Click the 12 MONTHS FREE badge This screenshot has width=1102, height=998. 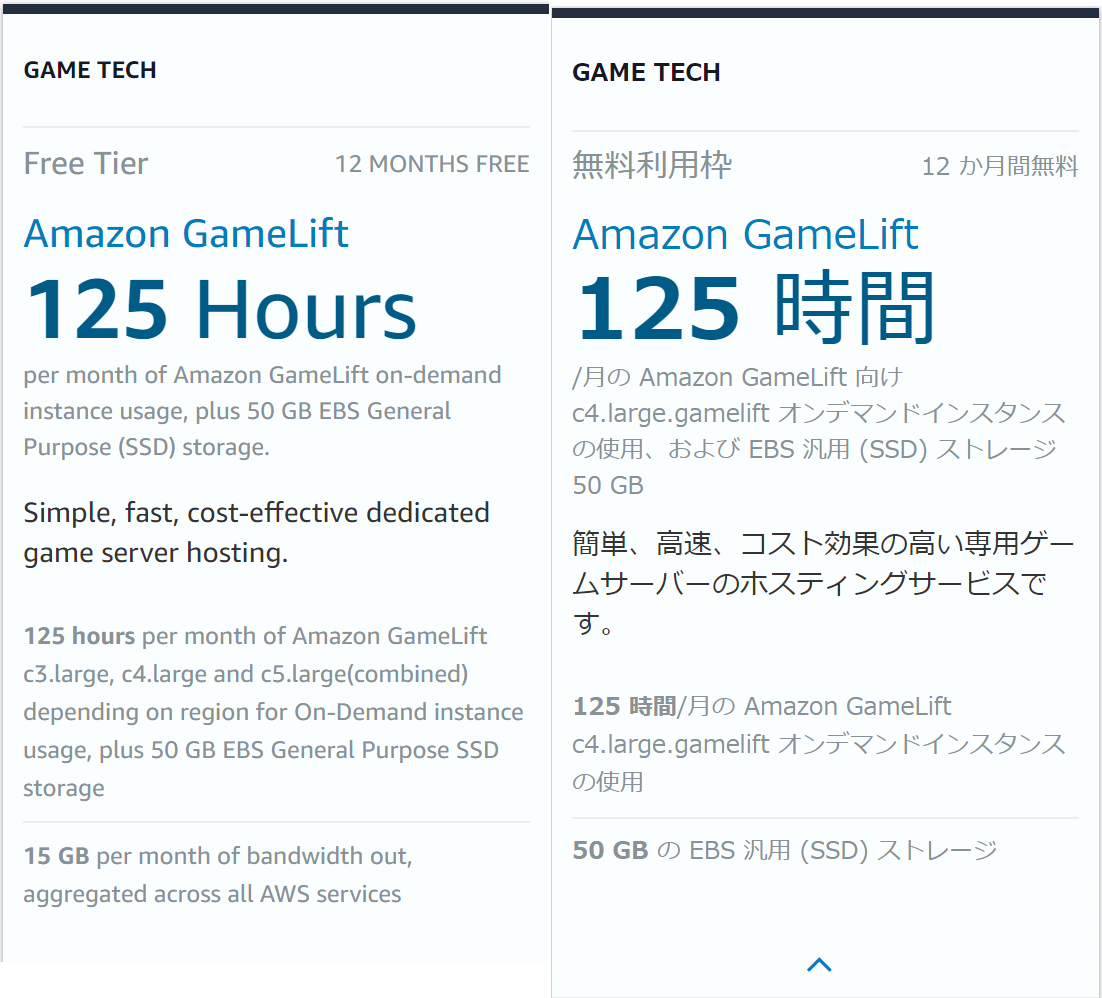click(x=433, y=163)
